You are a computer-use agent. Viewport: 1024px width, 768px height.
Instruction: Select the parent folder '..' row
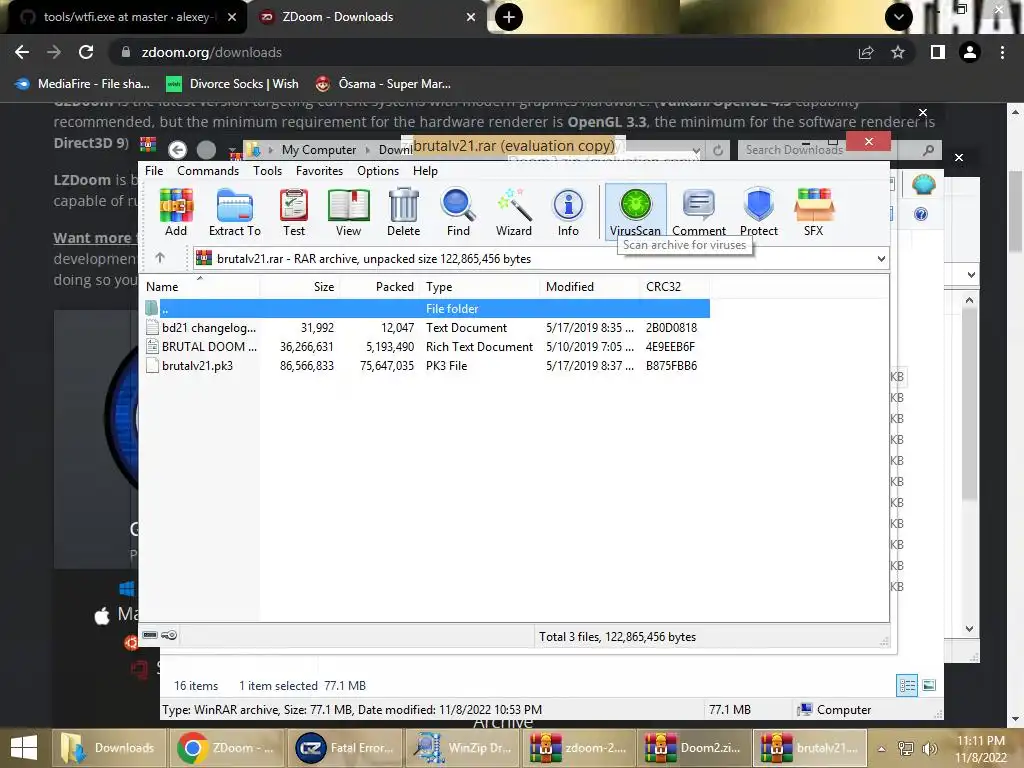tap(426, 308)
